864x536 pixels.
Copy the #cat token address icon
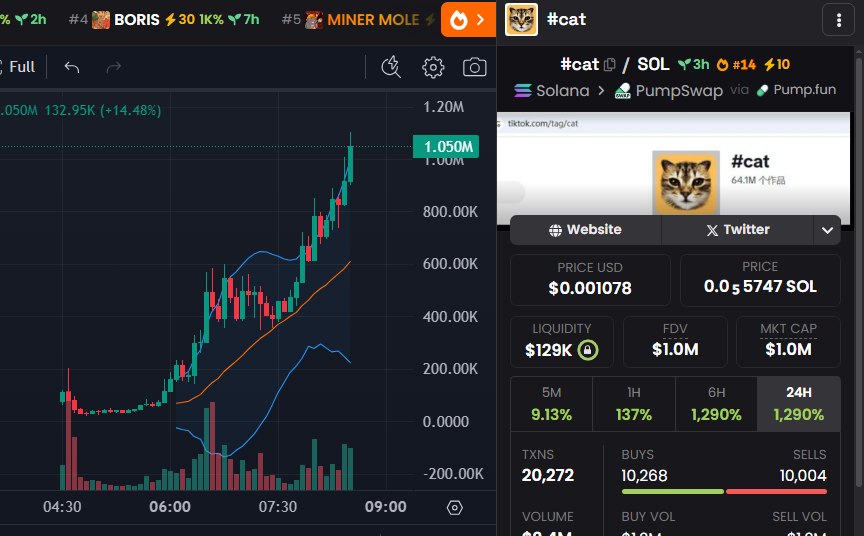[x=609, y=64]
